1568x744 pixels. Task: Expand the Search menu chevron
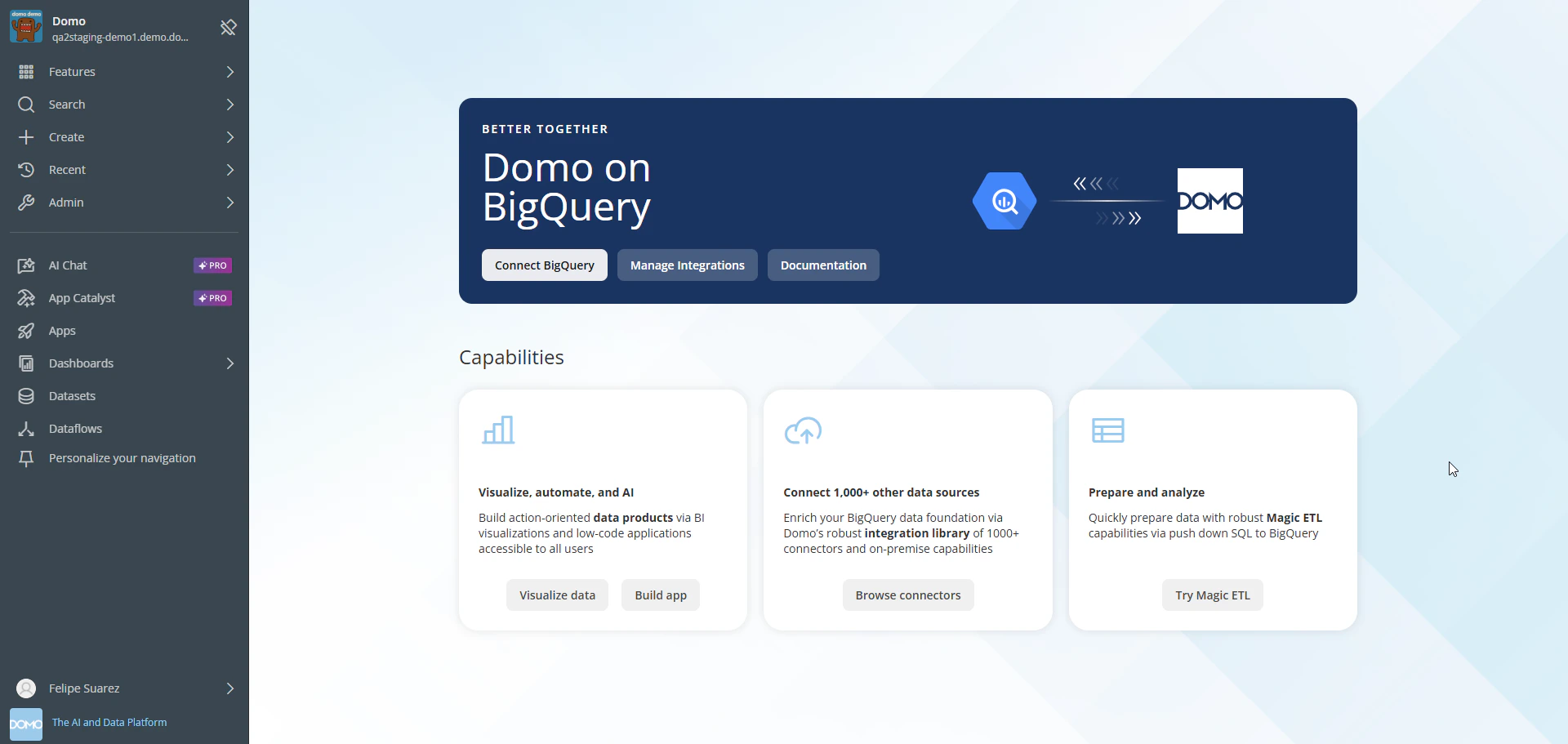tap(230, 105)
